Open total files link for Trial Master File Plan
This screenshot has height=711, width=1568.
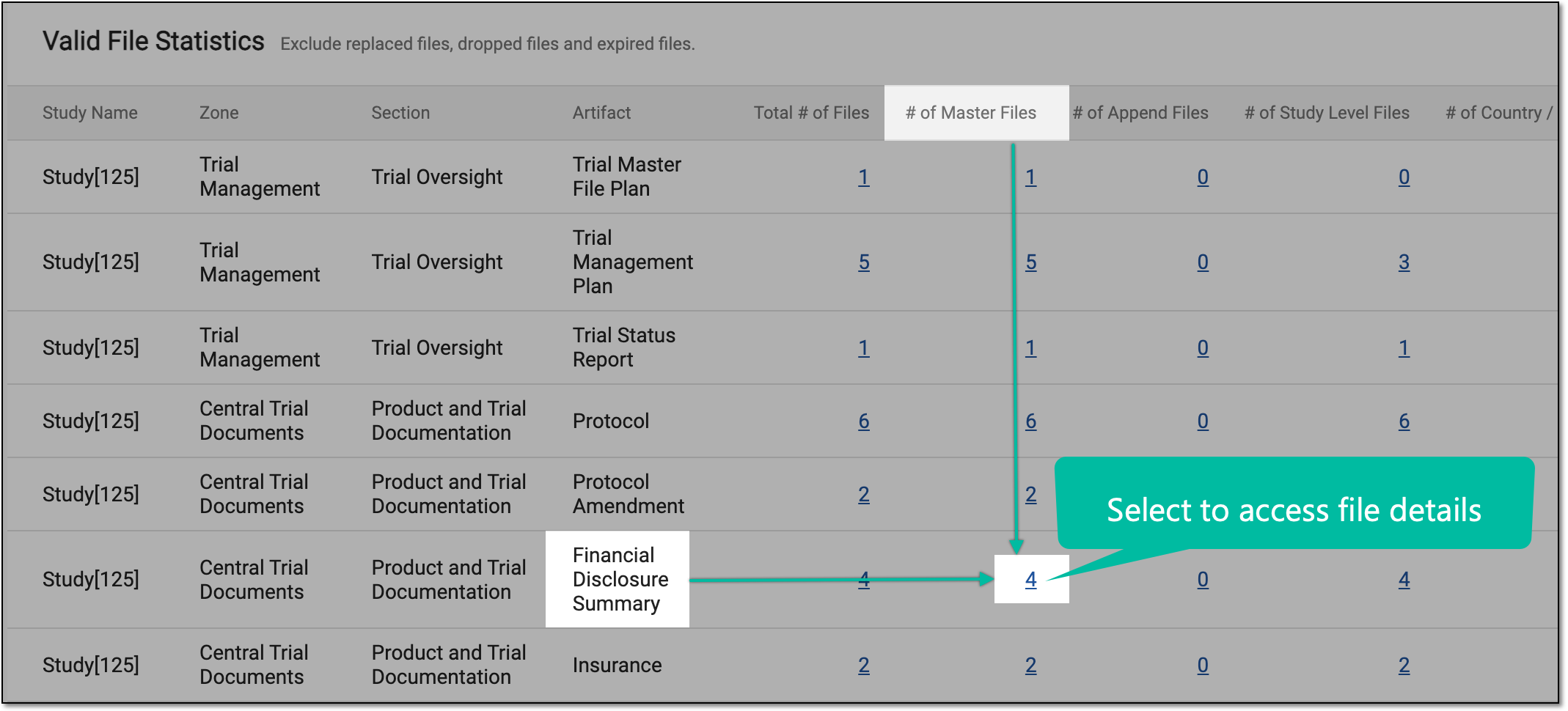coord(864,177)
